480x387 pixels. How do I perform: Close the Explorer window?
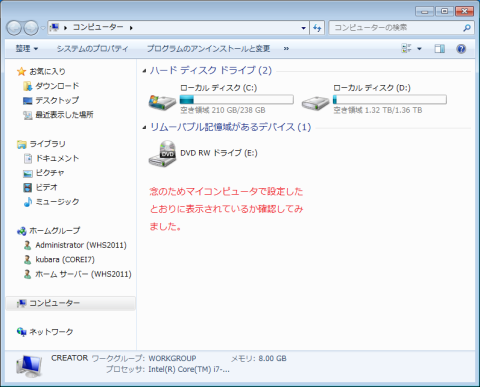[464, 11]
